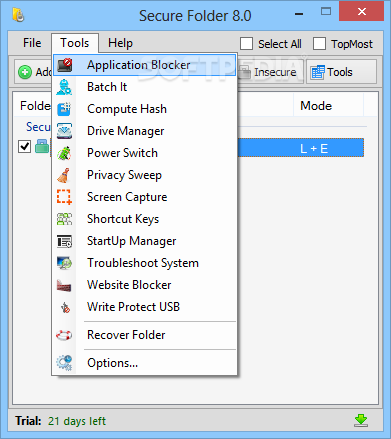Select Compute Hash menu entry
Screen dimensions: 391x439
[x=144, y=109]
